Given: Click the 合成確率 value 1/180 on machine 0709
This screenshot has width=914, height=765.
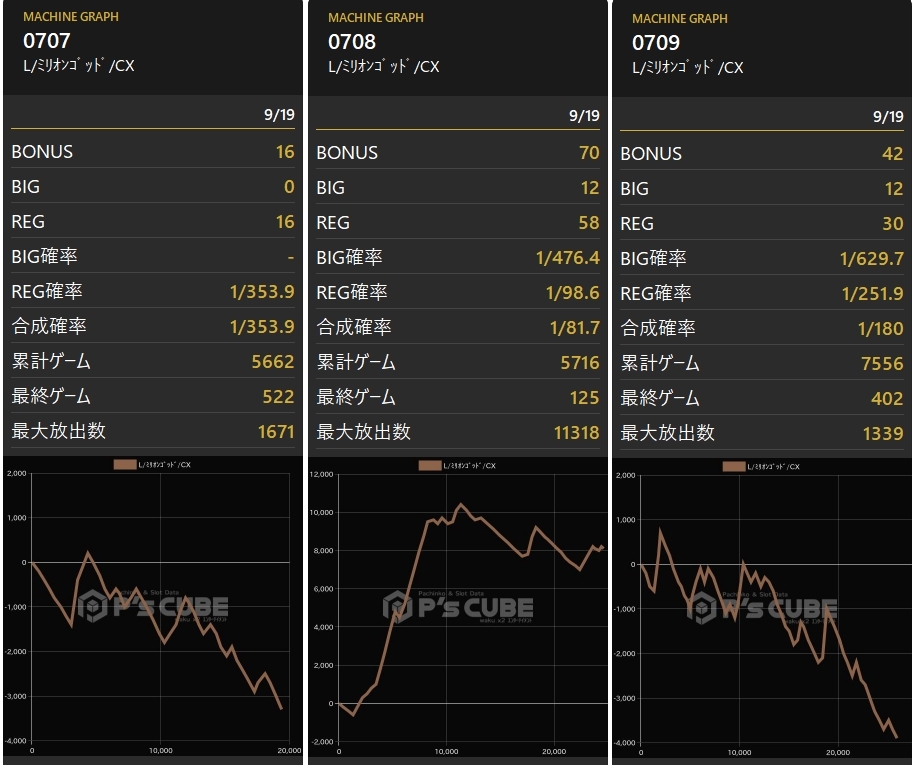Looking at the screenshot, I should click(x=880, y=329).
